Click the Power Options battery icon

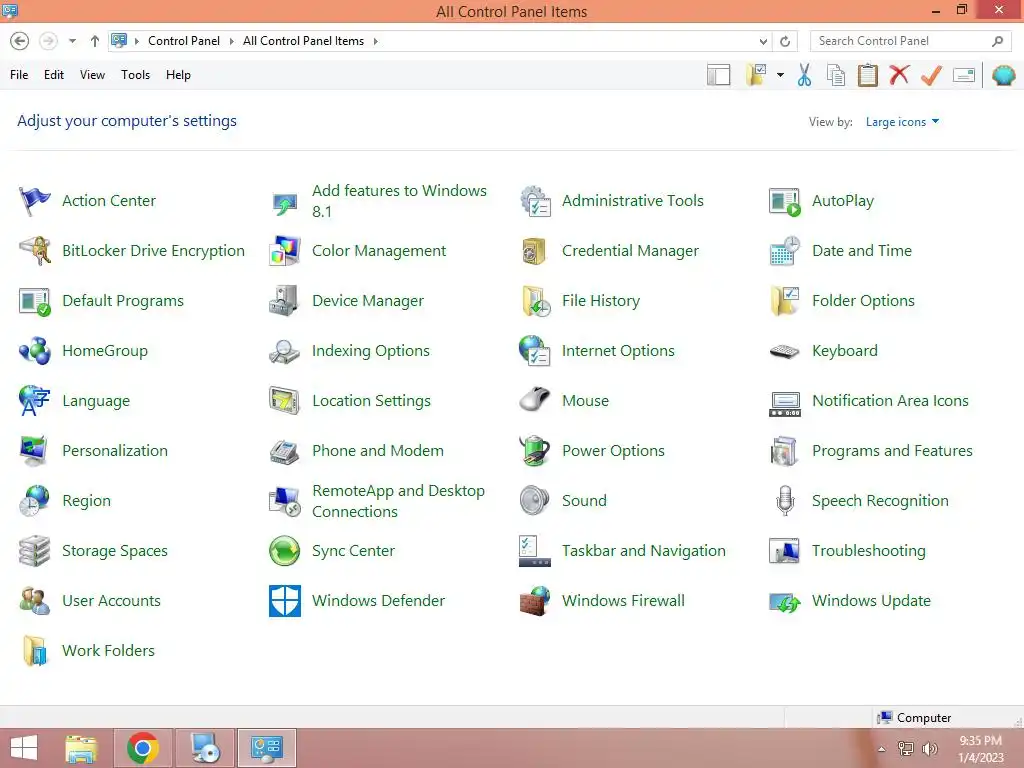pos(535,451)
